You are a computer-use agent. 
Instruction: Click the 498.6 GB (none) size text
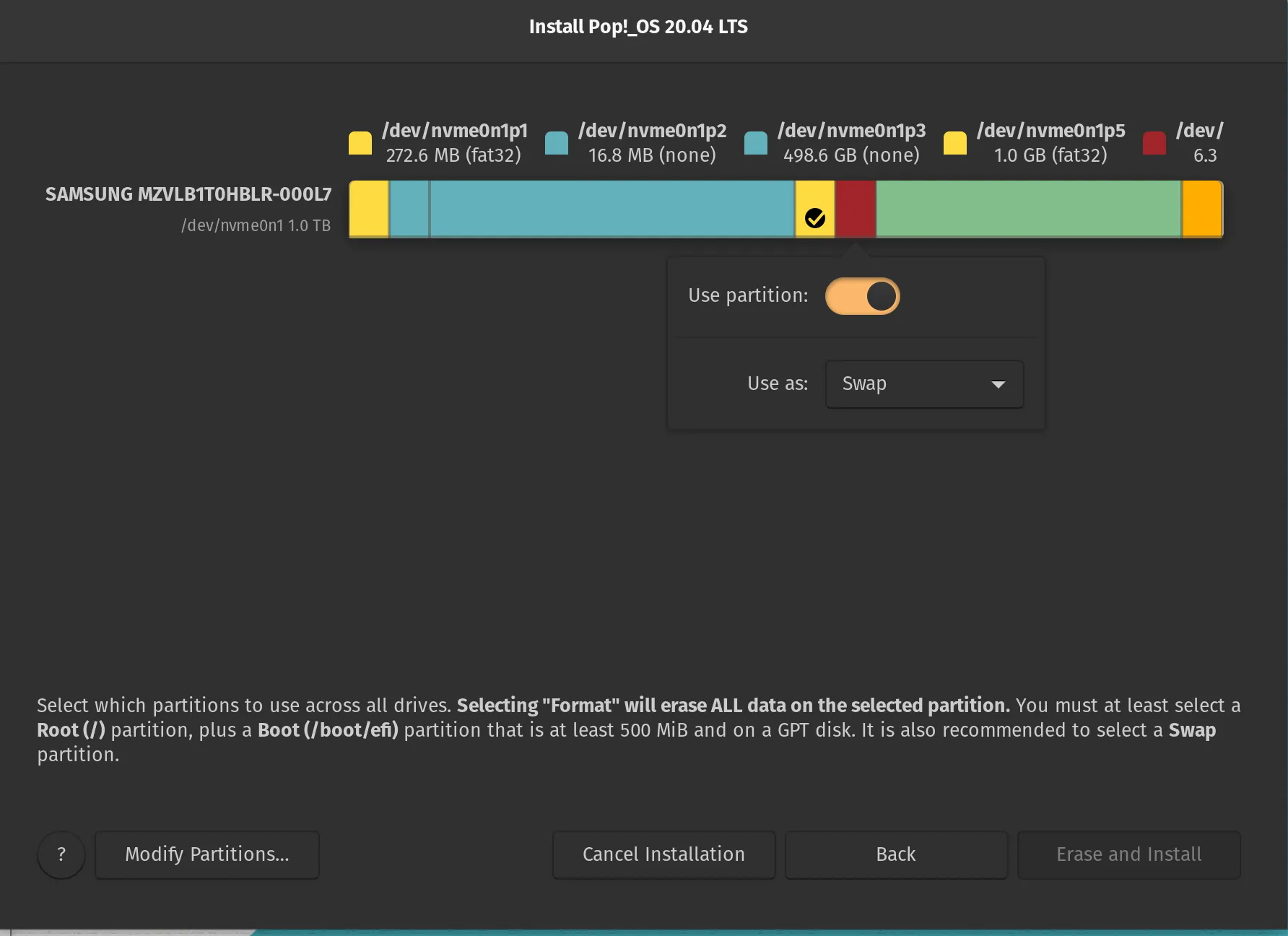coord(852,155)
